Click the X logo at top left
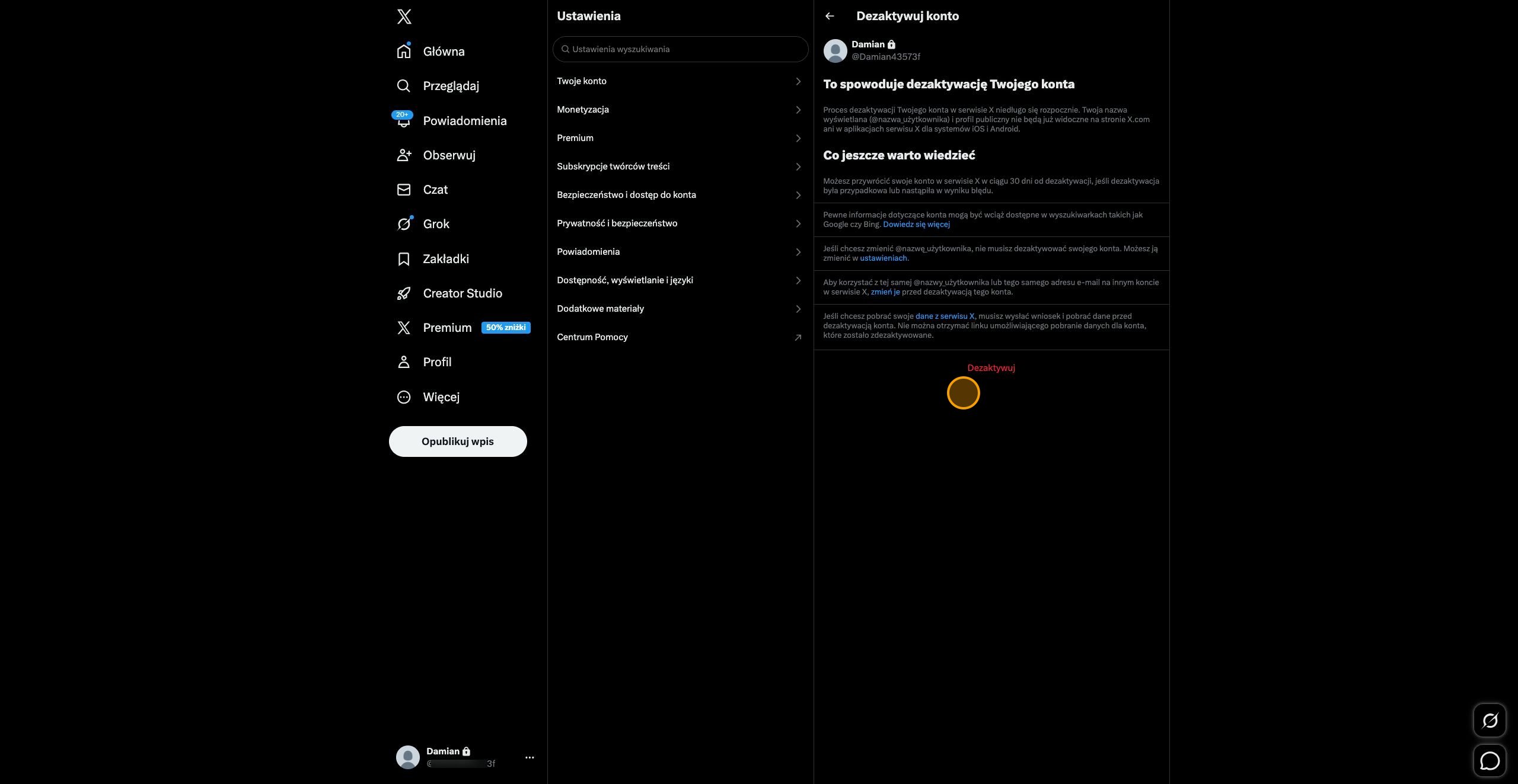The width and height of the screenshot is (1518, 784). (404, 17)
